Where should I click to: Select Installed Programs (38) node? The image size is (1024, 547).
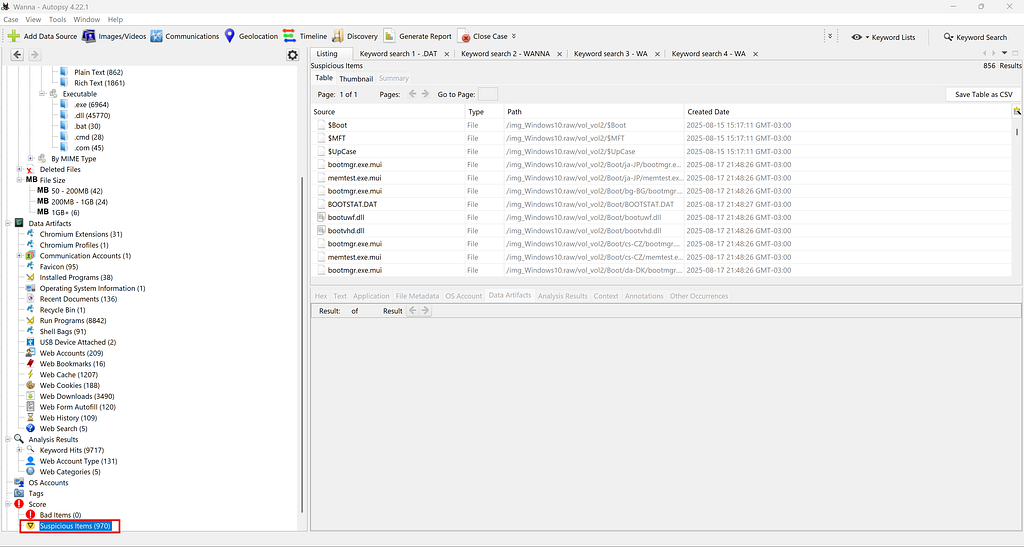(x=76, y=277)
